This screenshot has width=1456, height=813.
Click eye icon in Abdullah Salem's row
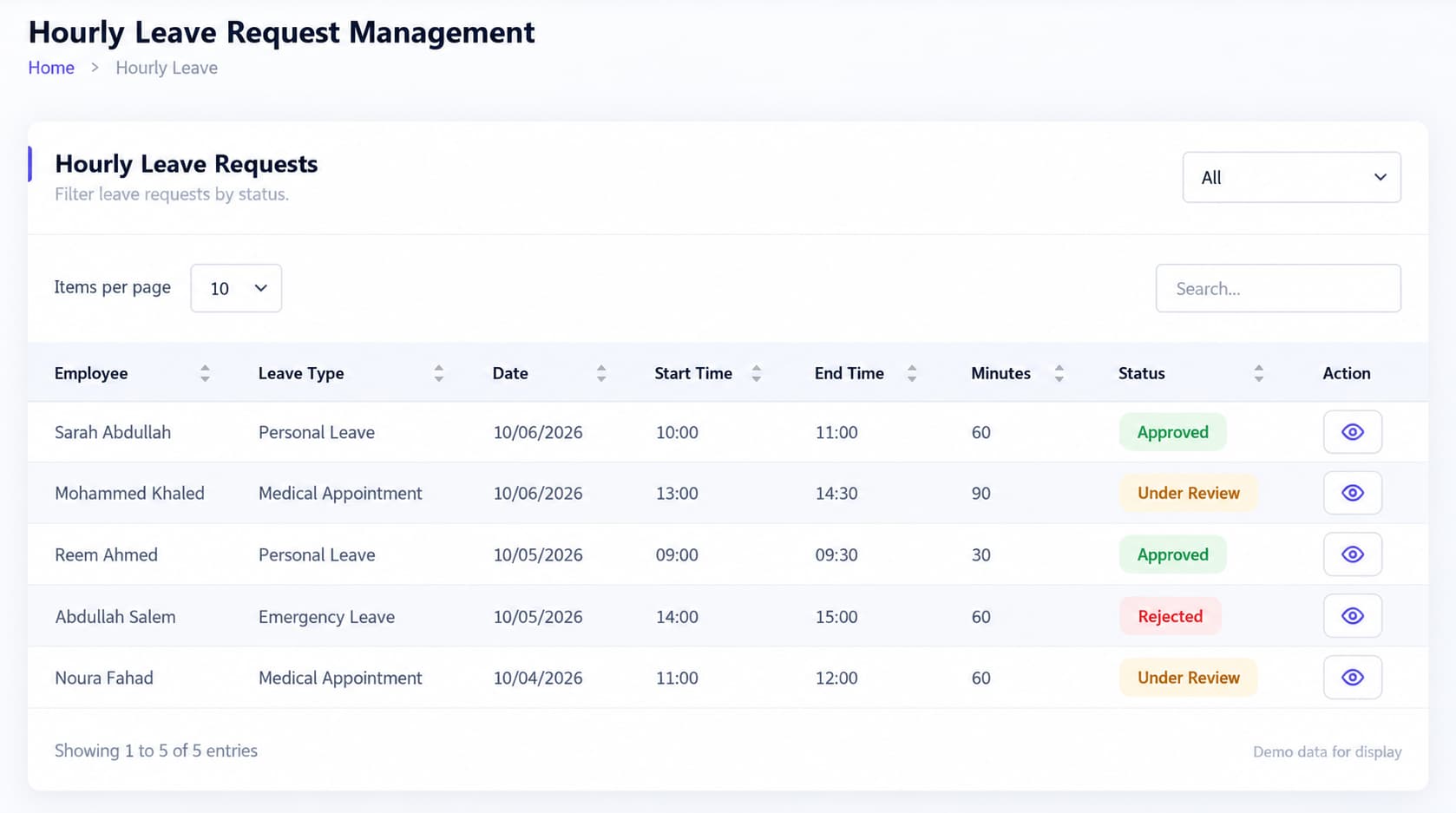(x=1352, y=616)
